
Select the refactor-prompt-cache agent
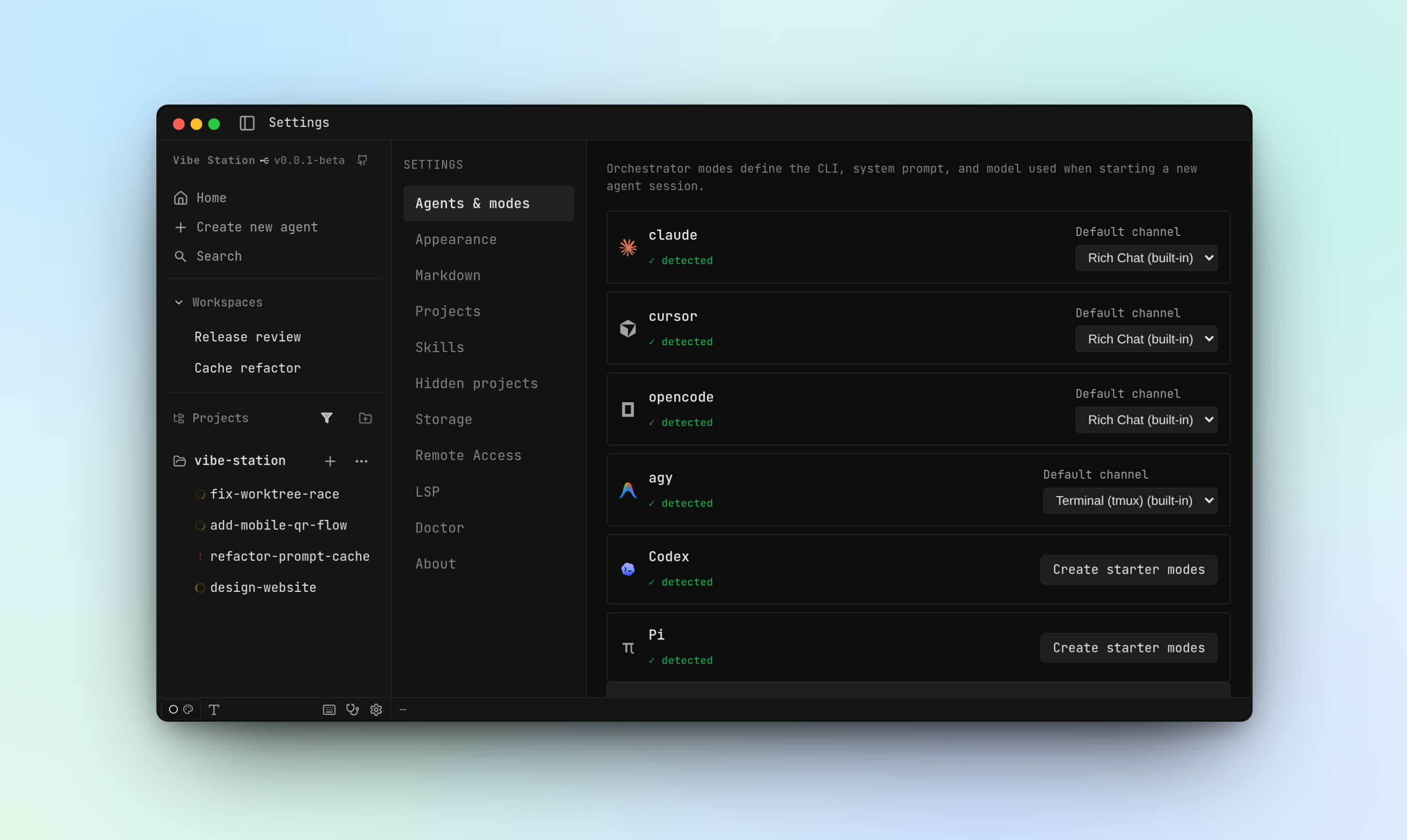(x=290, y=556)
